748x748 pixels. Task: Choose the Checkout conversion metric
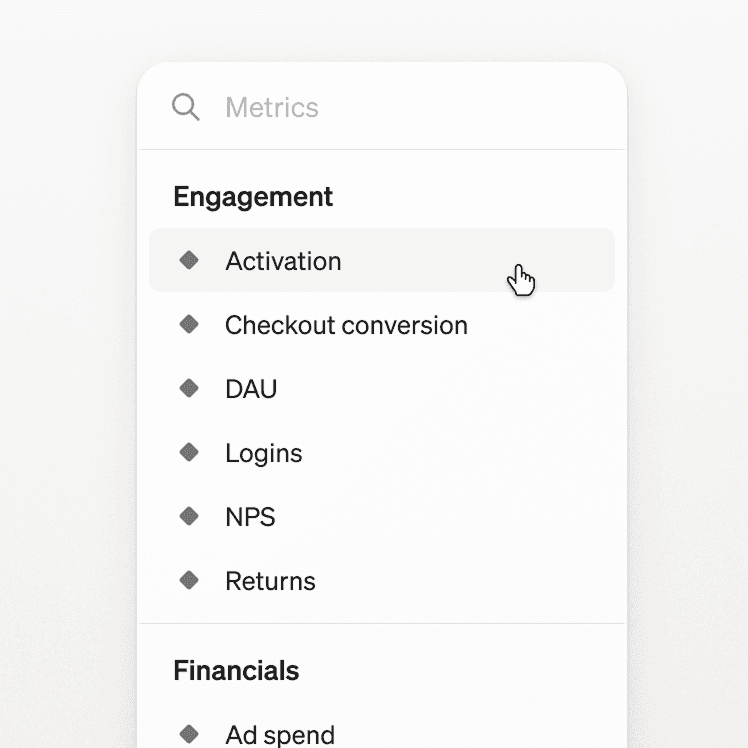[x=346, y=325]
